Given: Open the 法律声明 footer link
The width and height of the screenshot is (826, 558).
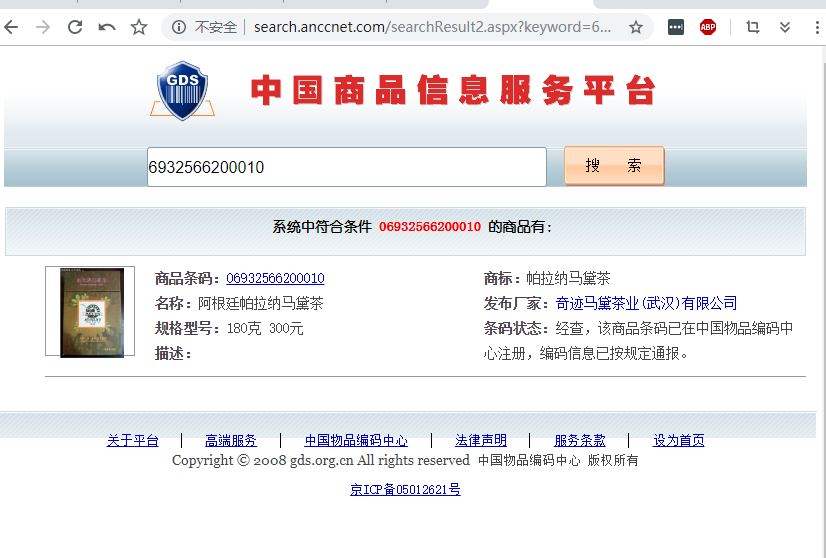Looking at the screenshot, I should [x=481, y=440].
